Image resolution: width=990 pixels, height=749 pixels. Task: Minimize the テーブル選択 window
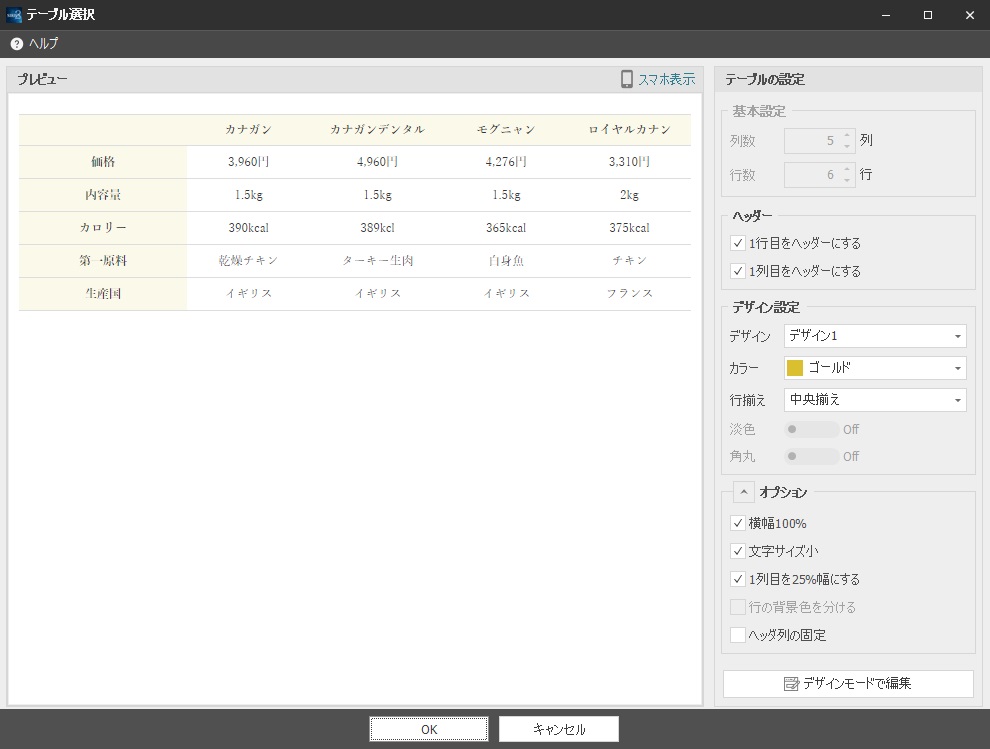tap(886, 15)
